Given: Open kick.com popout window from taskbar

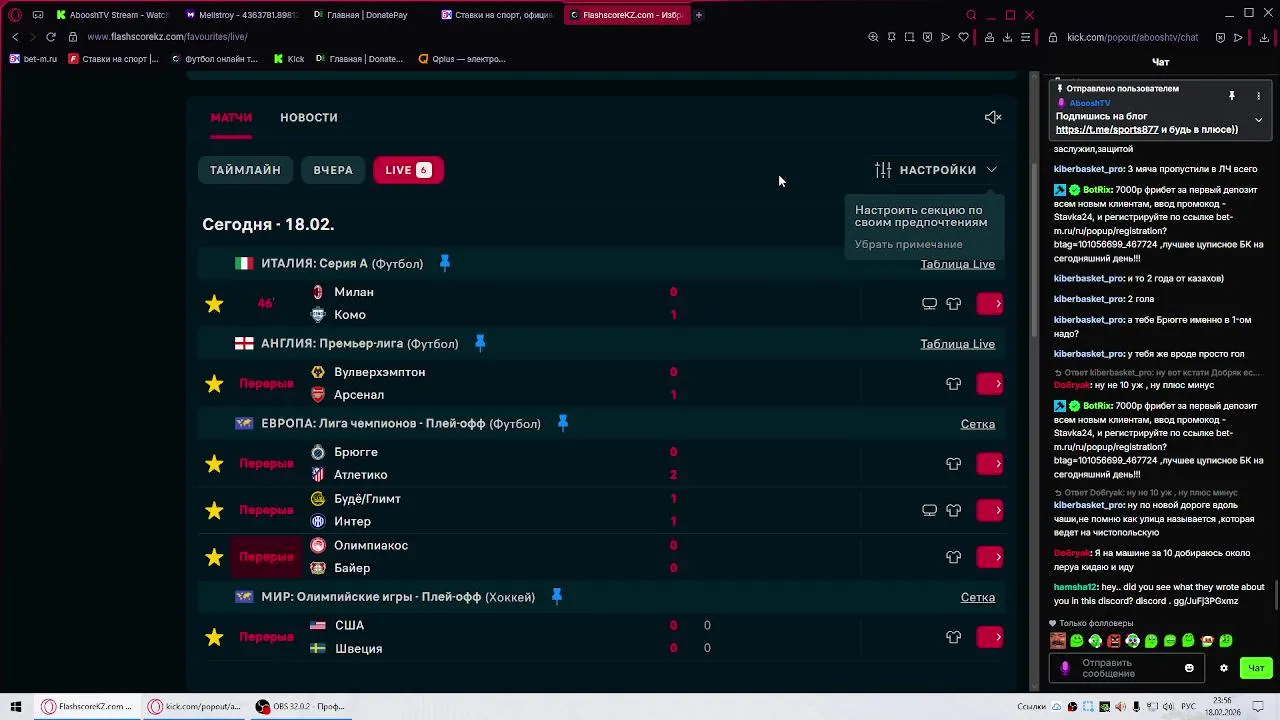Looking at the screenshot, I should coord(194,706).
